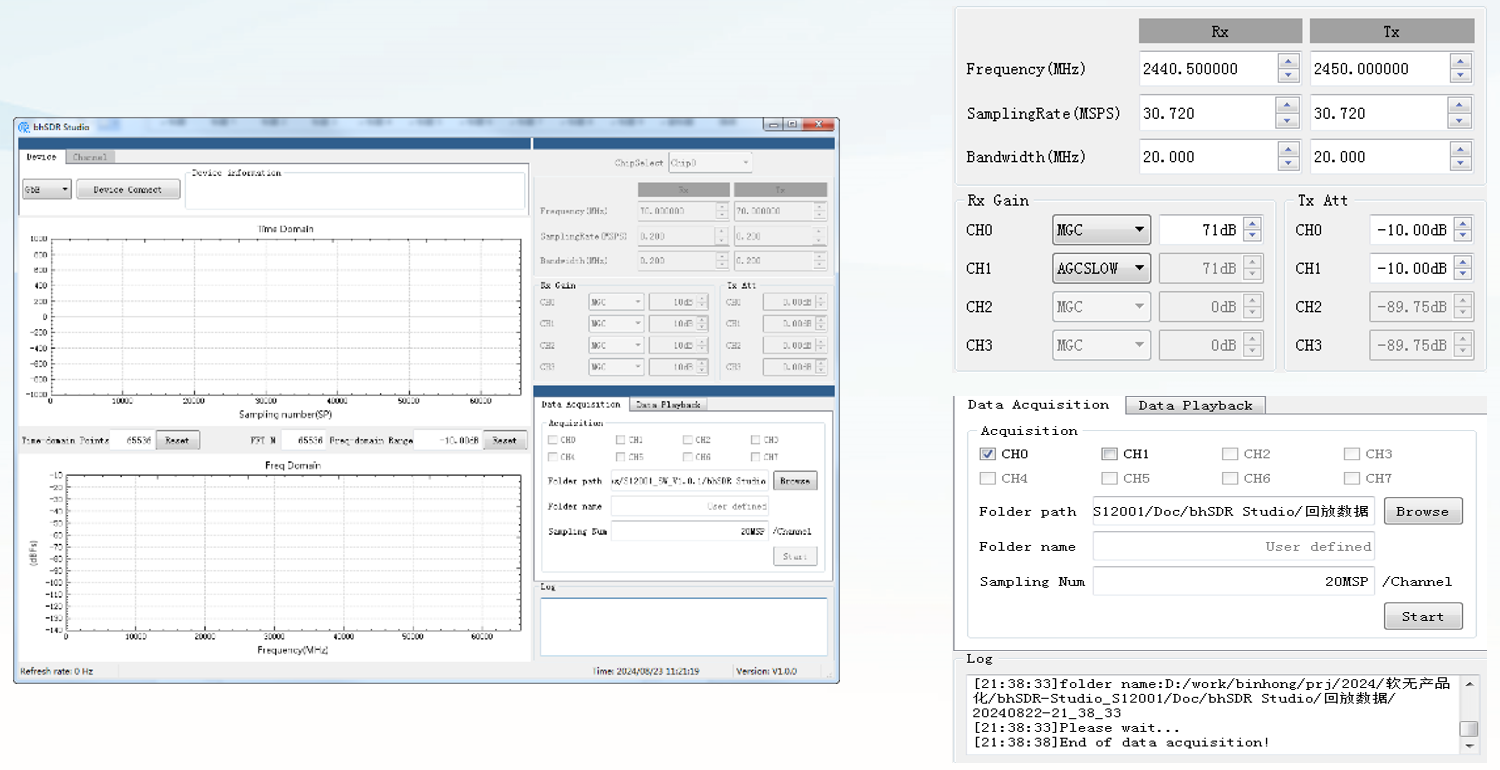Click the Device Connect button
Viewport: 1500px width, 770px height.
[x=128, y=189]
